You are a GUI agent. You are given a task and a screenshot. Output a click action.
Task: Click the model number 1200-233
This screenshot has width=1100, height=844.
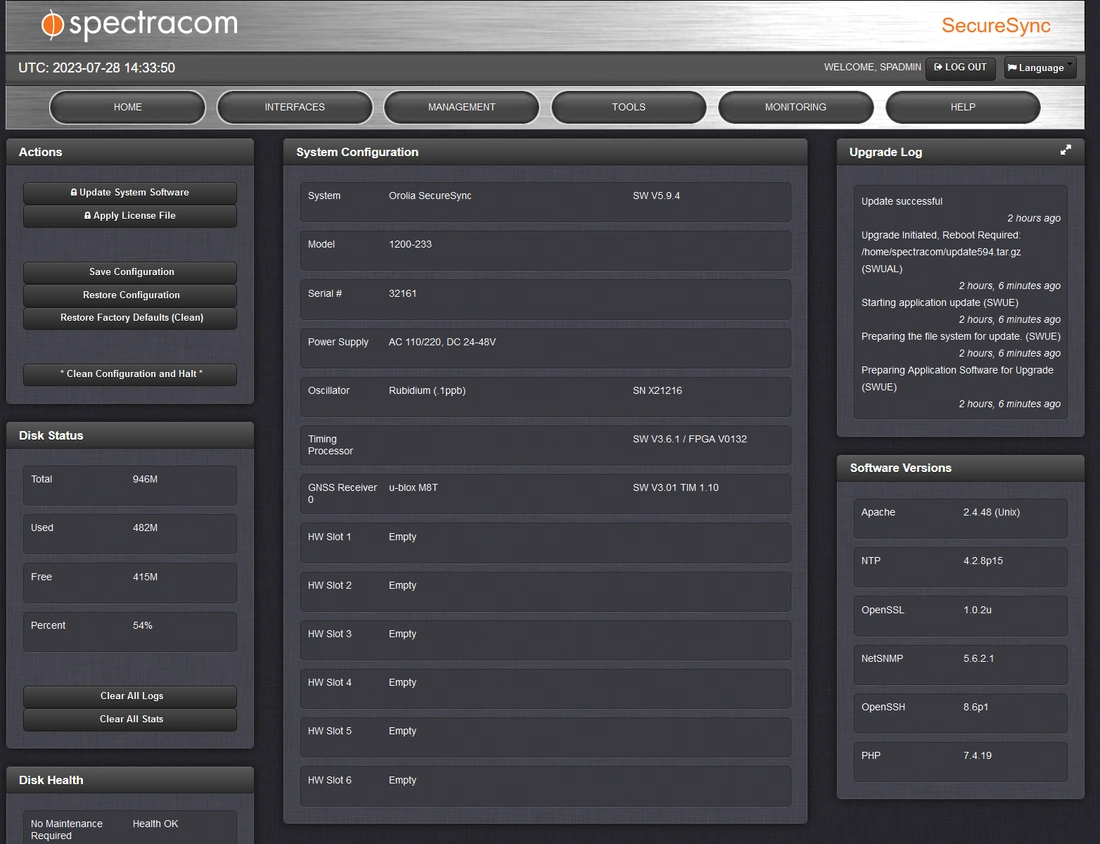(x=410, y=244)
